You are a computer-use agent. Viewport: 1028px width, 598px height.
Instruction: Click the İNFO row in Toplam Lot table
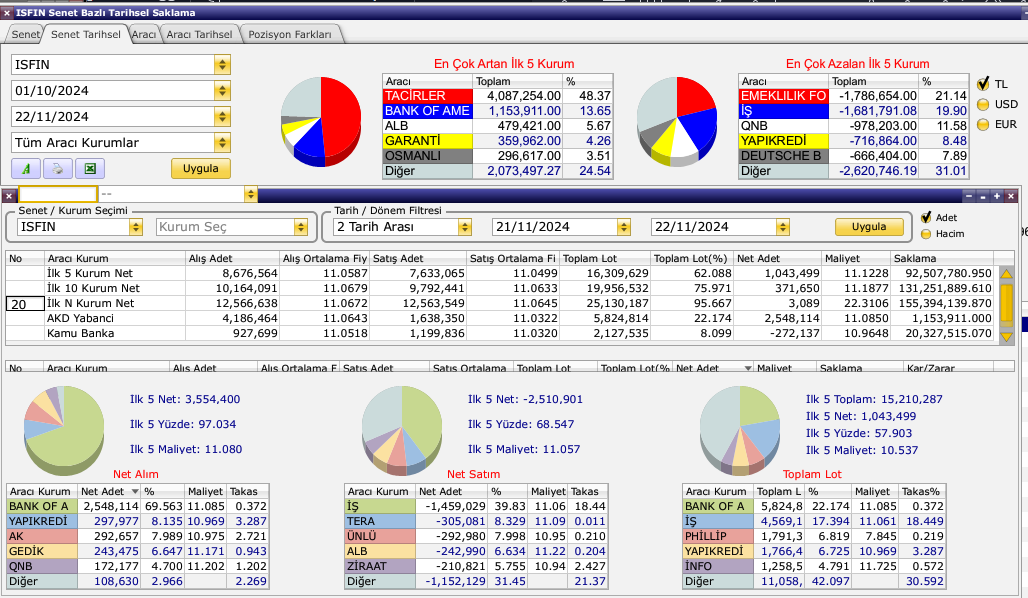coord(814,566)
